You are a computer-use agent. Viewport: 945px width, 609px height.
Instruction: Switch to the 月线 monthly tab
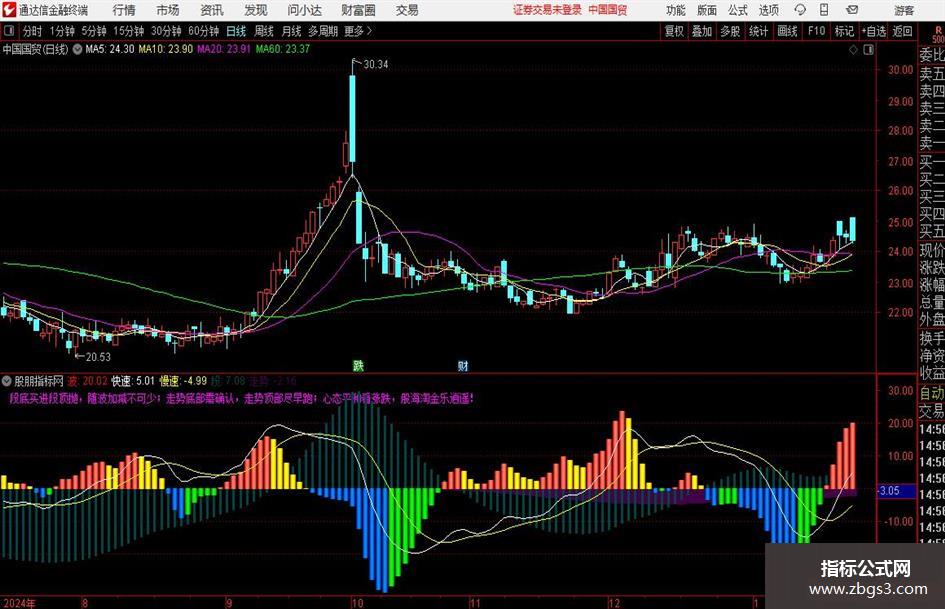(291, 31)
